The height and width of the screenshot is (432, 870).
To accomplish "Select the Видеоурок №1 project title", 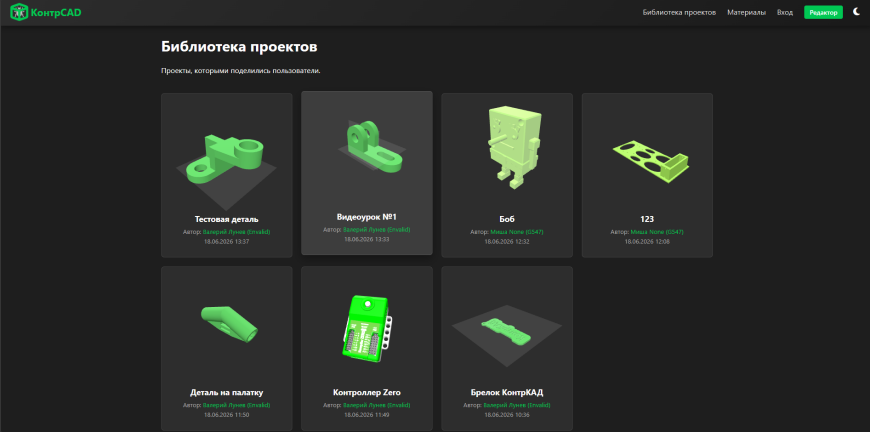I will click(367, 217).
